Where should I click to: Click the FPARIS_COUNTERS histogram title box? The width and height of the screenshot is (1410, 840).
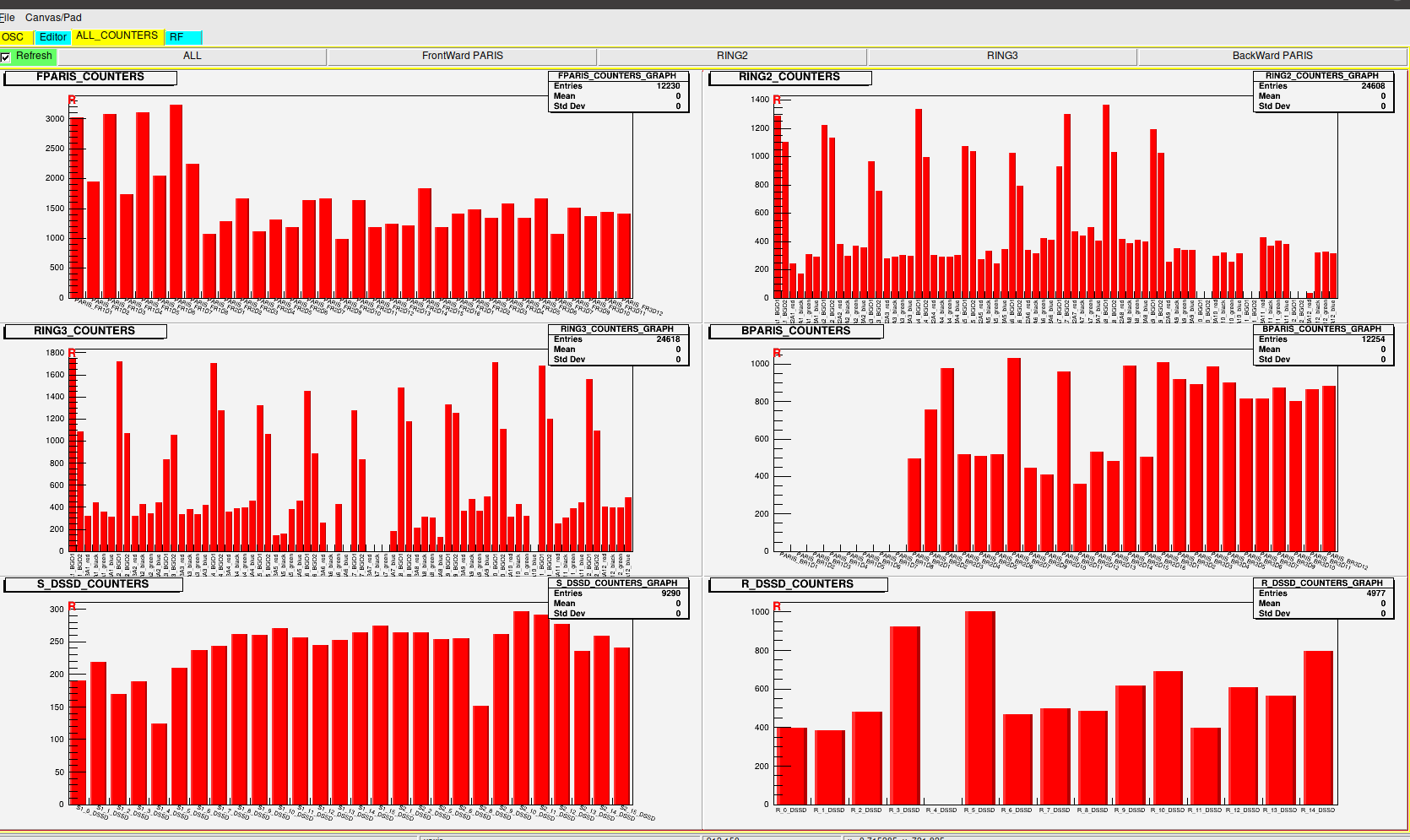coord(90,78)
